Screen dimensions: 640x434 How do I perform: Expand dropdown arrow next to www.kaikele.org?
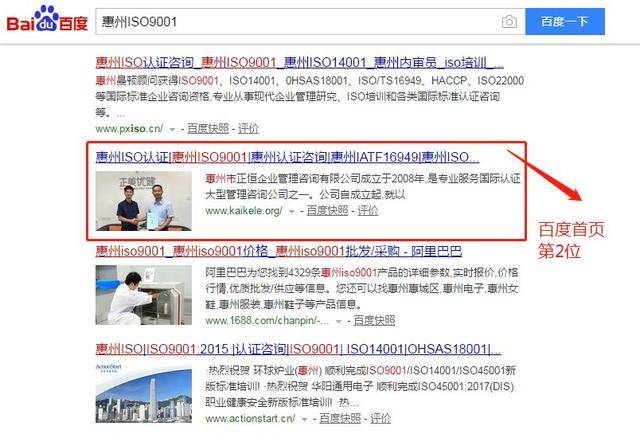click(291, 211)
